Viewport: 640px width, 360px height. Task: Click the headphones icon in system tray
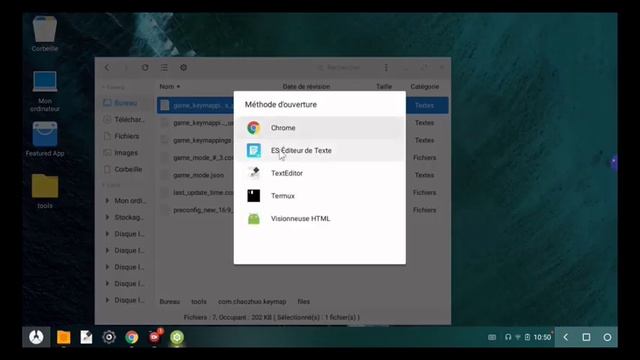pyautogui.click(x=508, y=337)
